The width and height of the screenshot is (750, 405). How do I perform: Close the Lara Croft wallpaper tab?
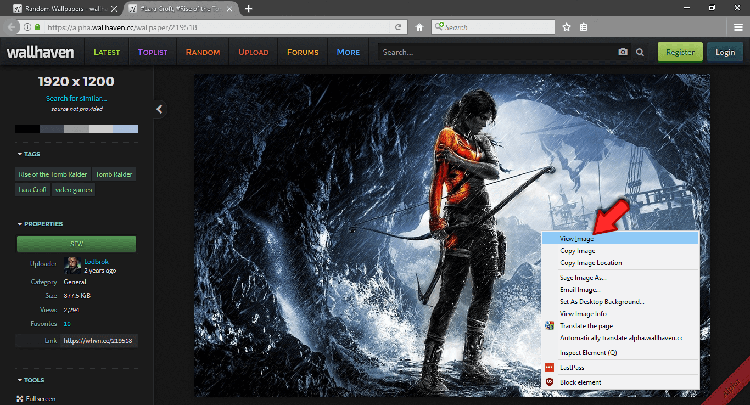(x=229, y=9)
